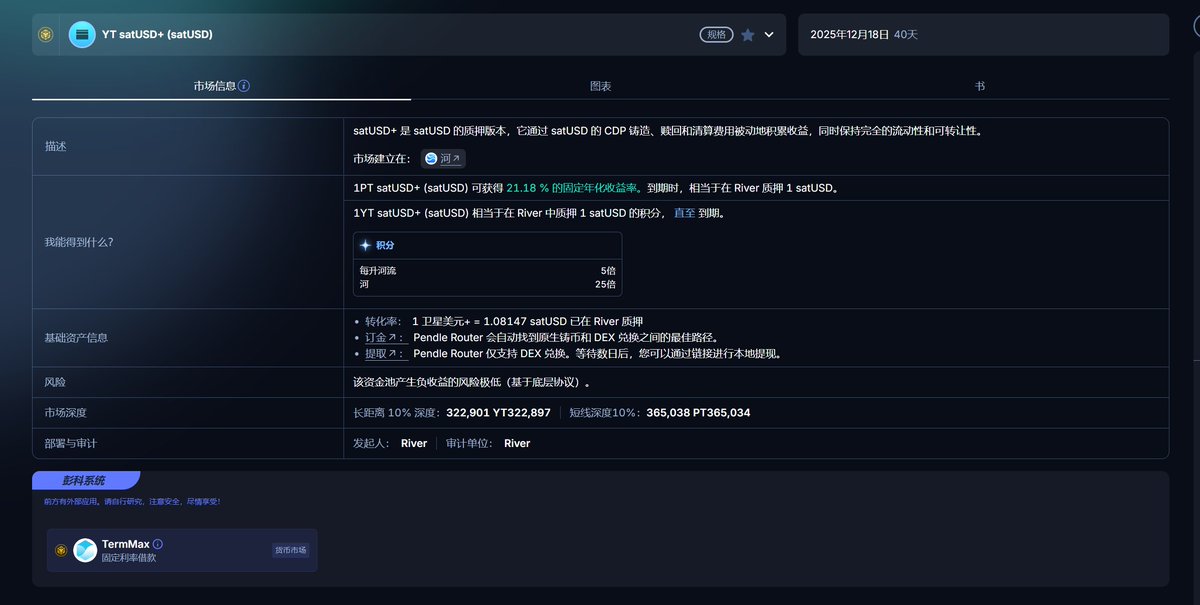Open the 书 tab

pos(979,86)
